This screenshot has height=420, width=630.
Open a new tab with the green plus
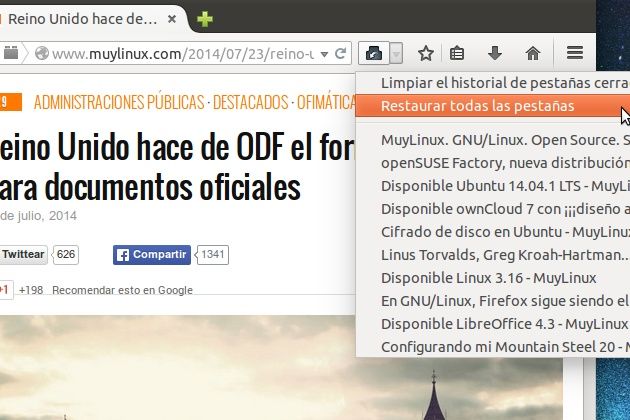click(x=205, y=19)
